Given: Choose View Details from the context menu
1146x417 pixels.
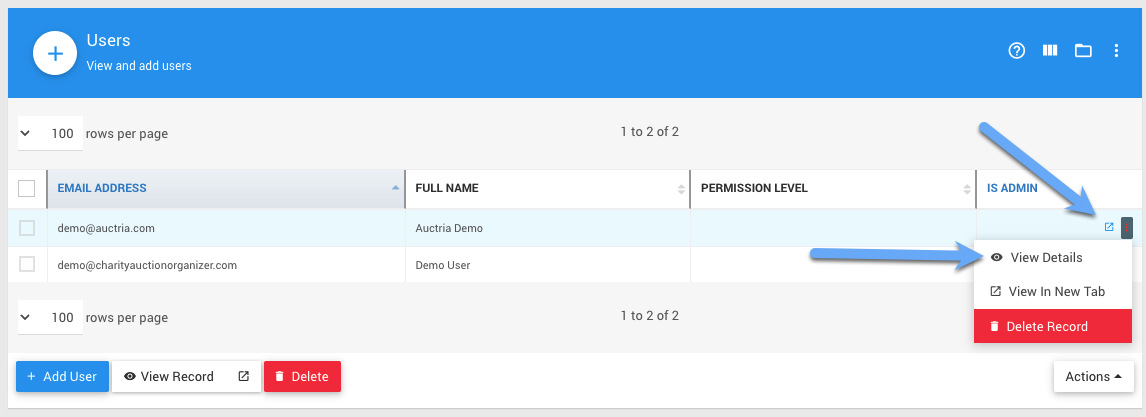Looking at the screenshot, I should (1046, 258).
